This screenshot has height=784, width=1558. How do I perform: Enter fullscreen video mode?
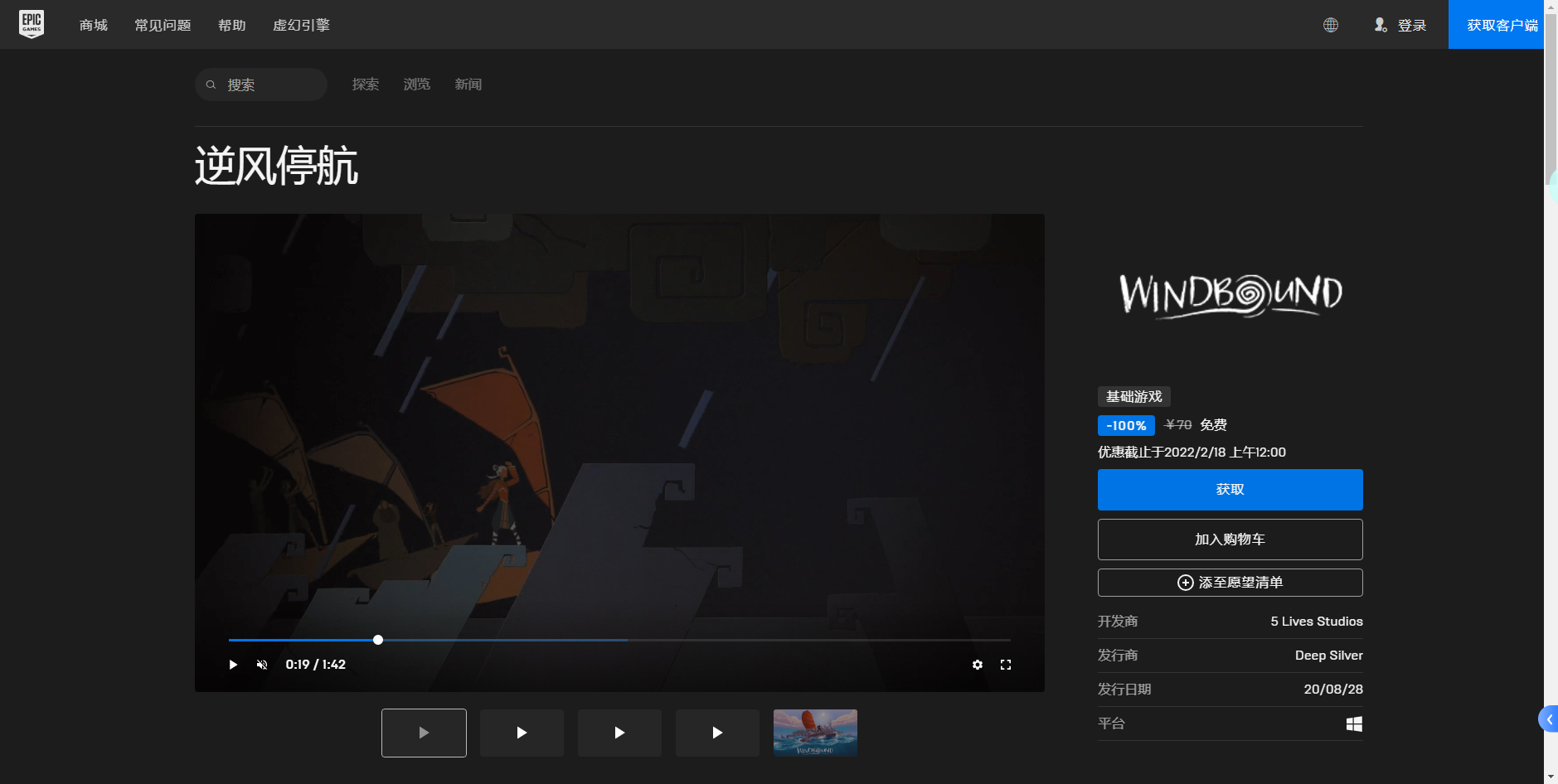coord(1006,665)
